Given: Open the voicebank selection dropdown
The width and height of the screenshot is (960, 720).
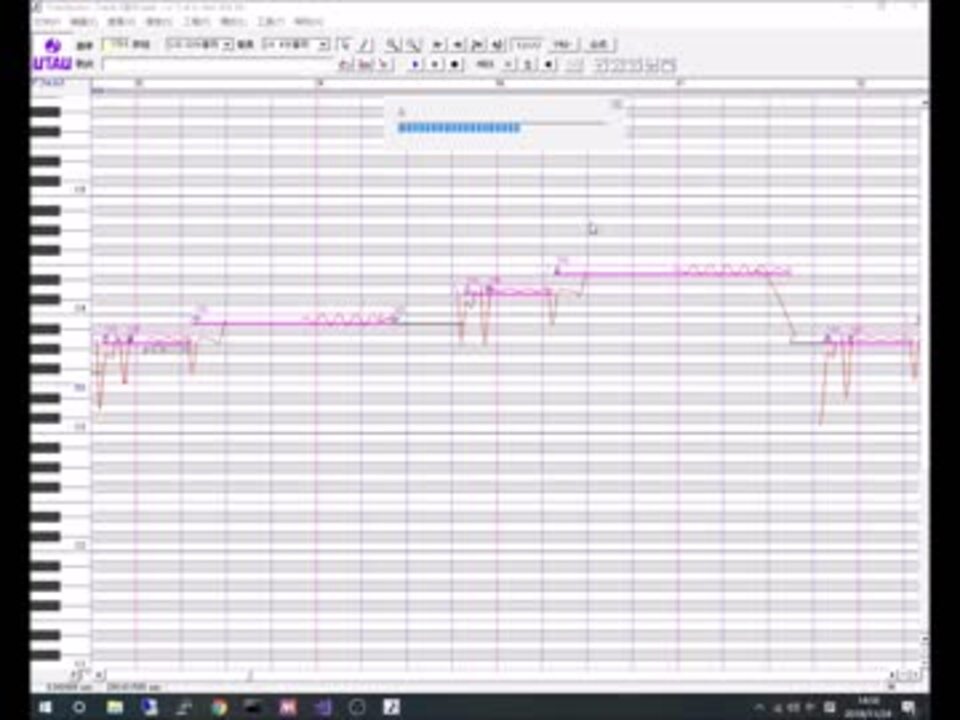Looking at the screenshot, I should point(226,43).
